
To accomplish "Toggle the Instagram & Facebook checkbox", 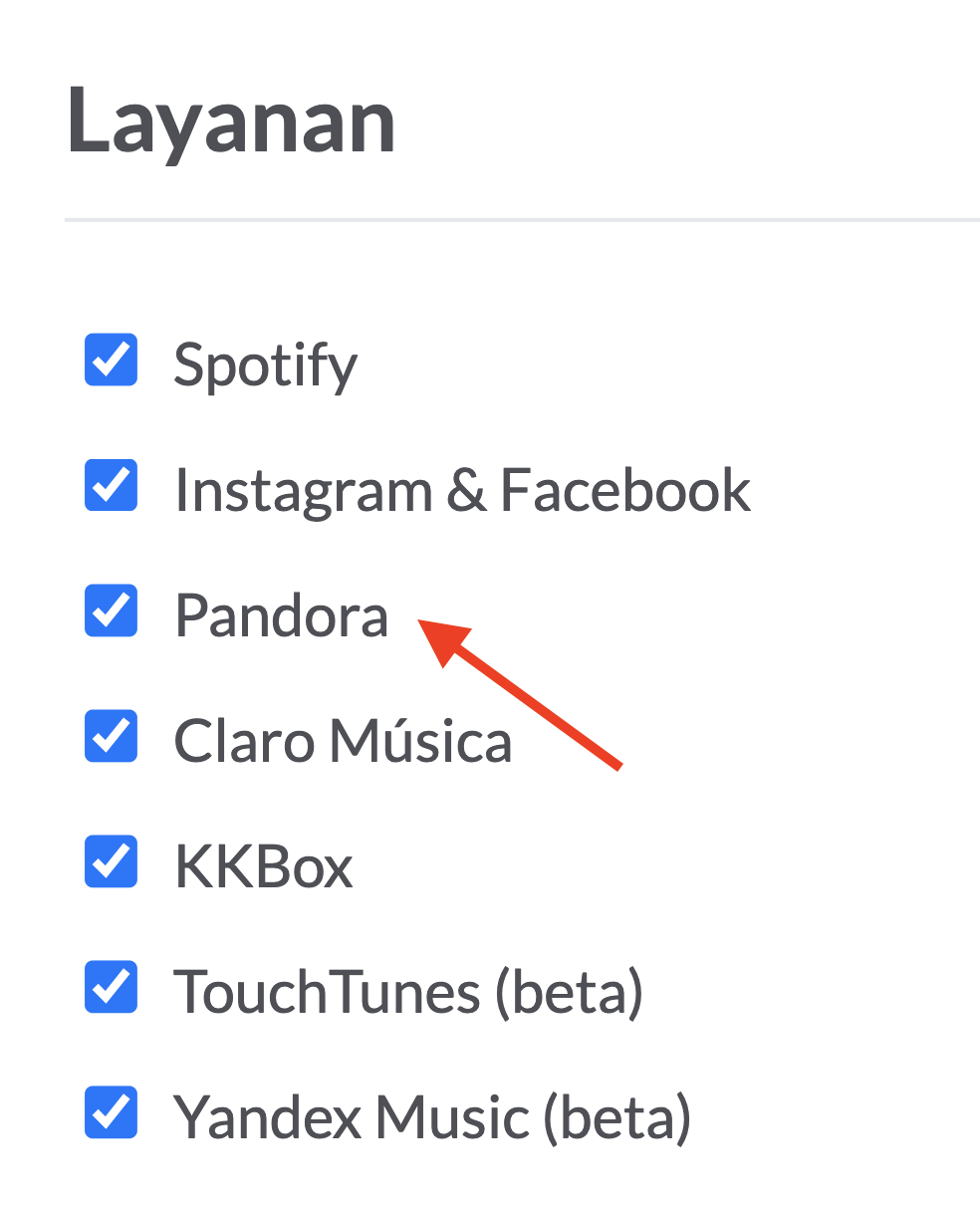I will click(111, 485).
